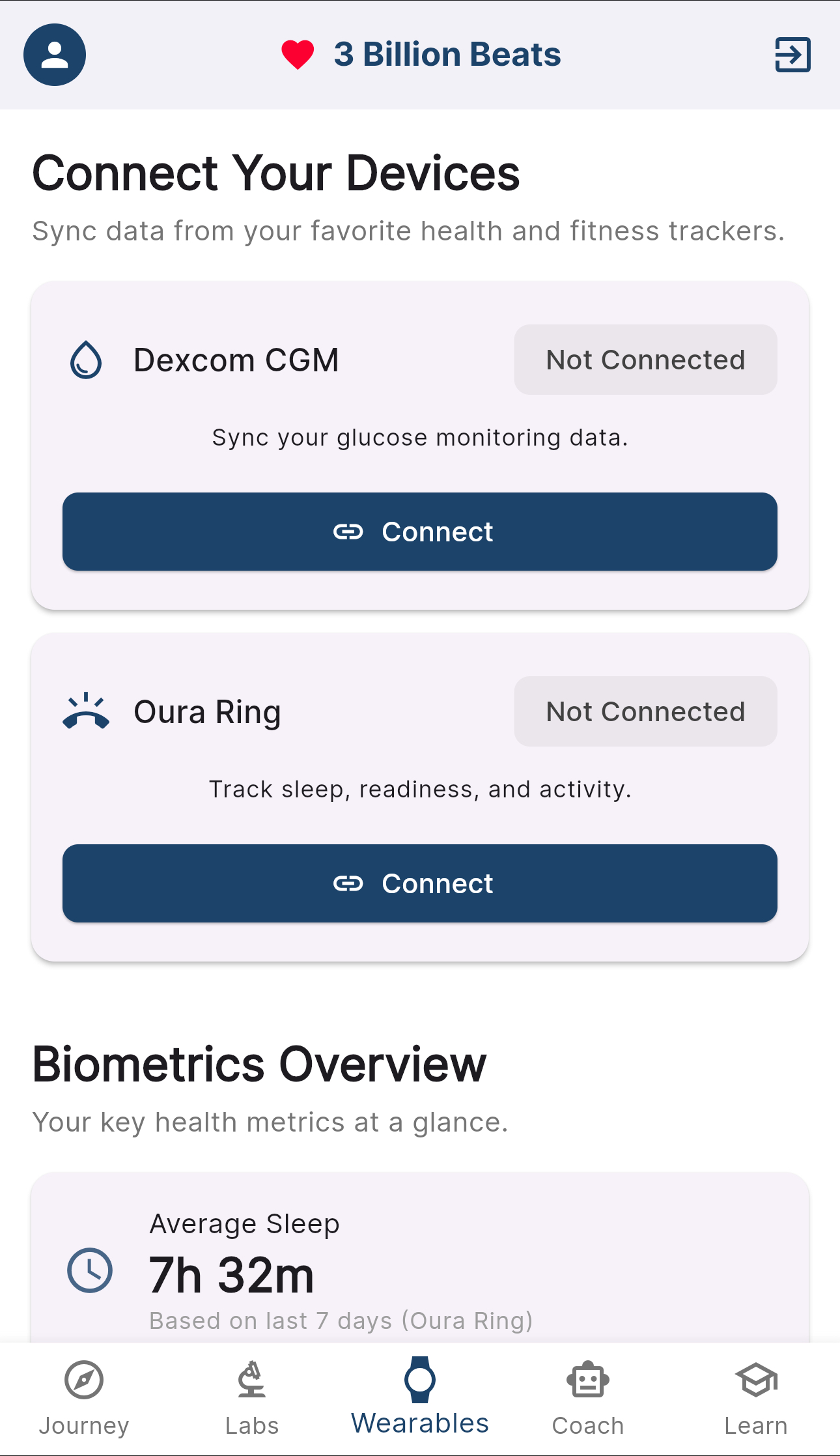Click the Not Connected badge for Dexcom CGM

coord(645,359)
